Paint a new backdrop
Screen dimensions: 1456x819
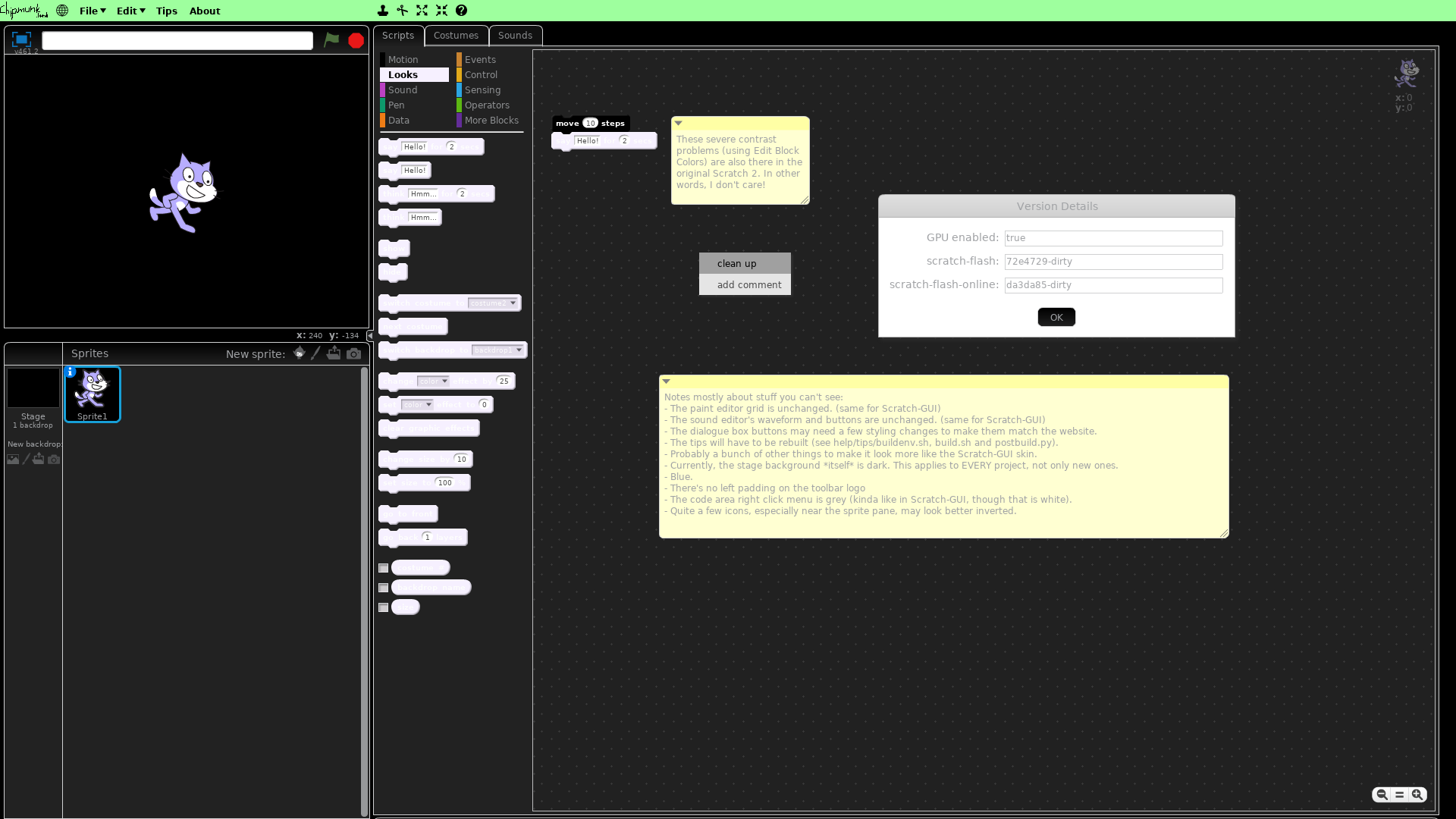pyautogui.click(x=26, y=459)
